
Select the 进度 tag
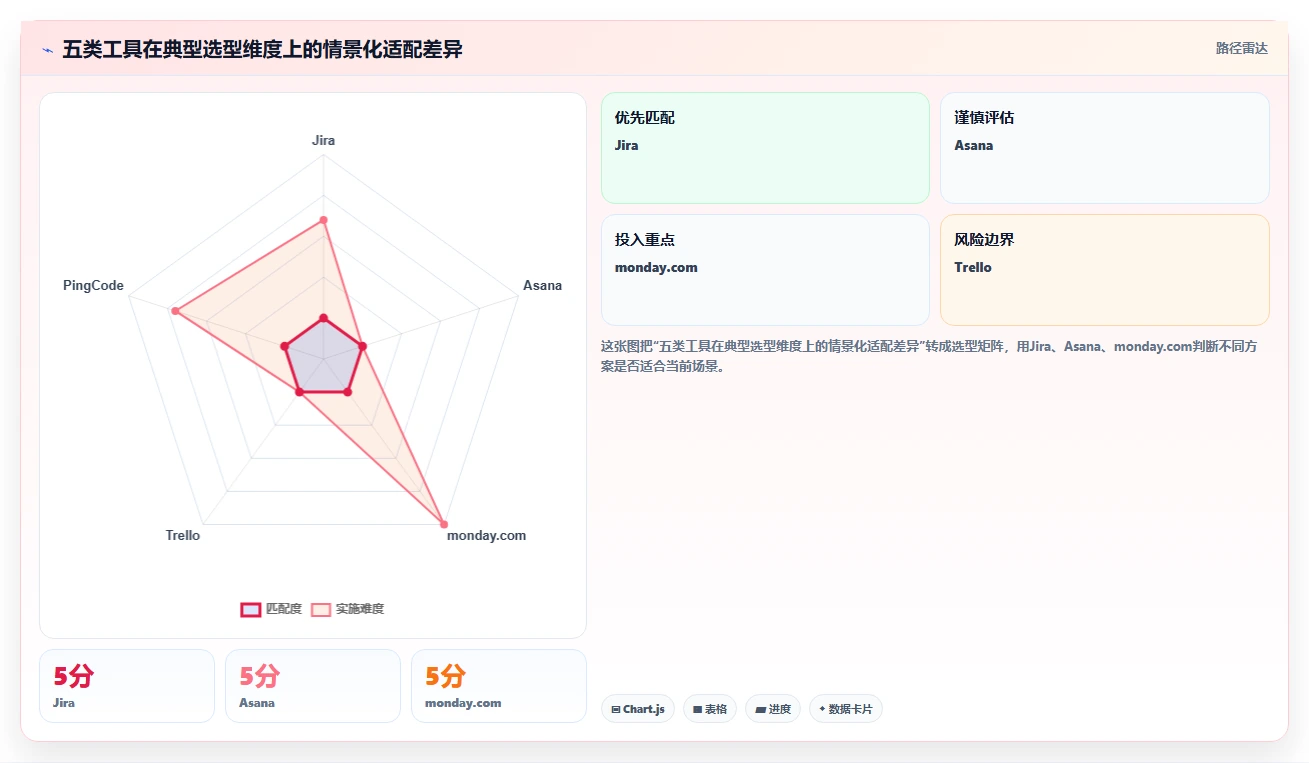click(773, 709)
